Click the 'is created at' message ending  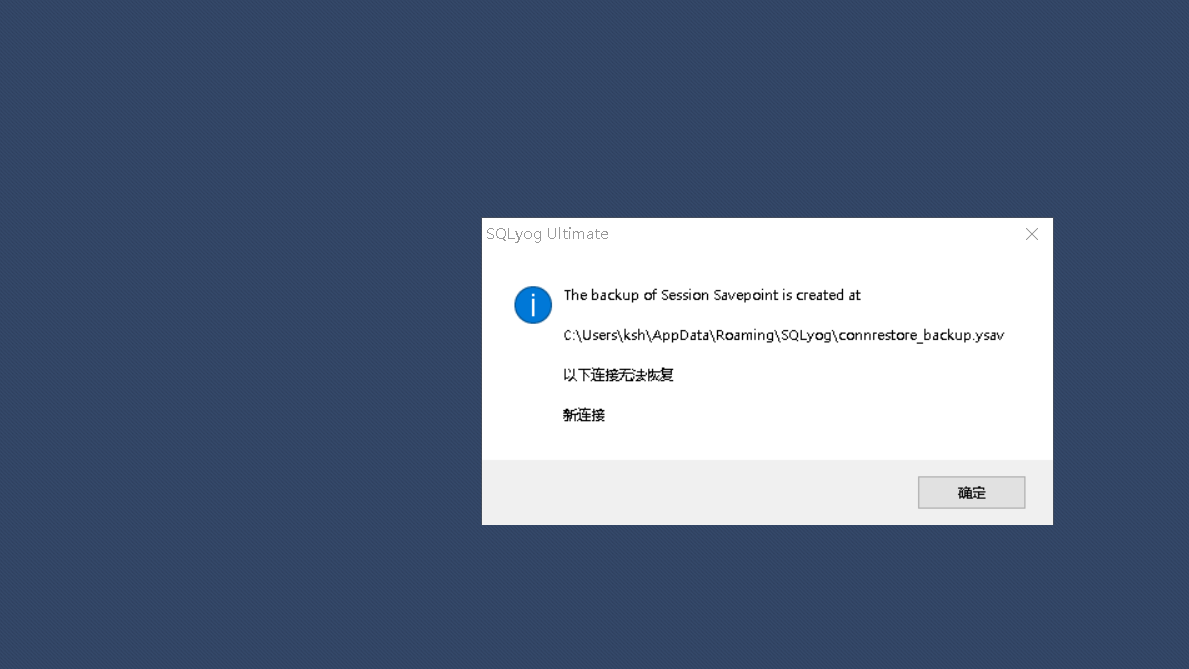(x=822, y=295)
